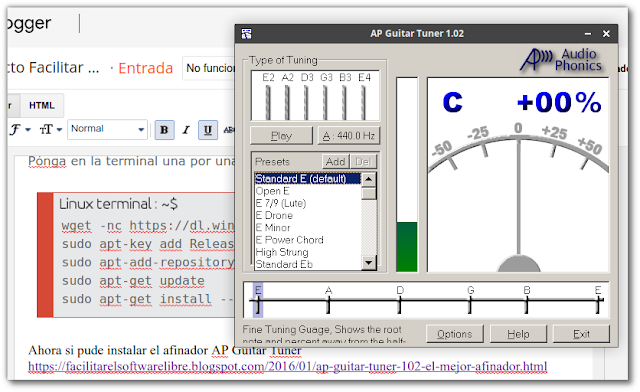Click the Audio Phonics logo

pyautogui.click(x=561, y=60)
